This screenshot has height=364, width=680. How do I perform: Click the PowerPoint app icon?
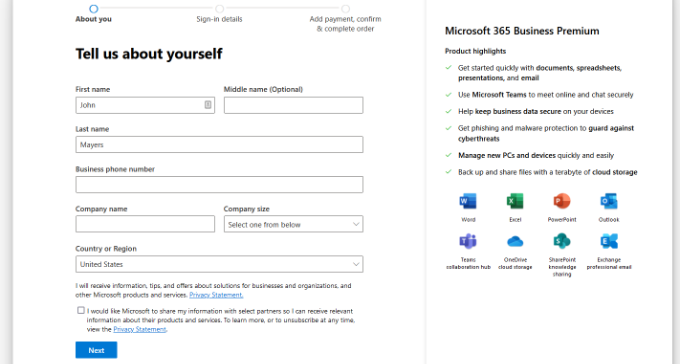(x=562, y=201)
